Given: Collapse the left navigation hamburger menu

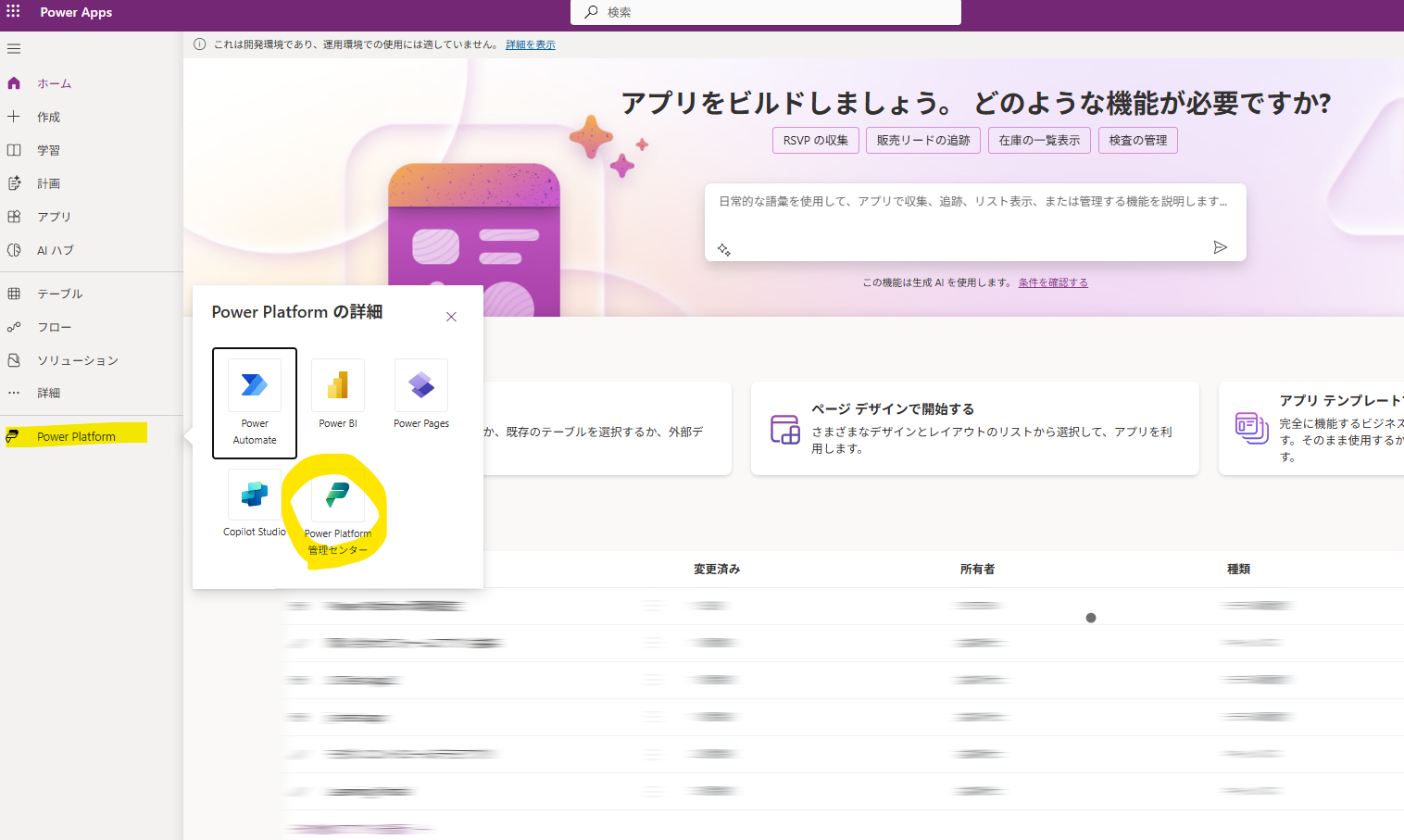Looking at the screenshot, I should (x=14, y=49).
